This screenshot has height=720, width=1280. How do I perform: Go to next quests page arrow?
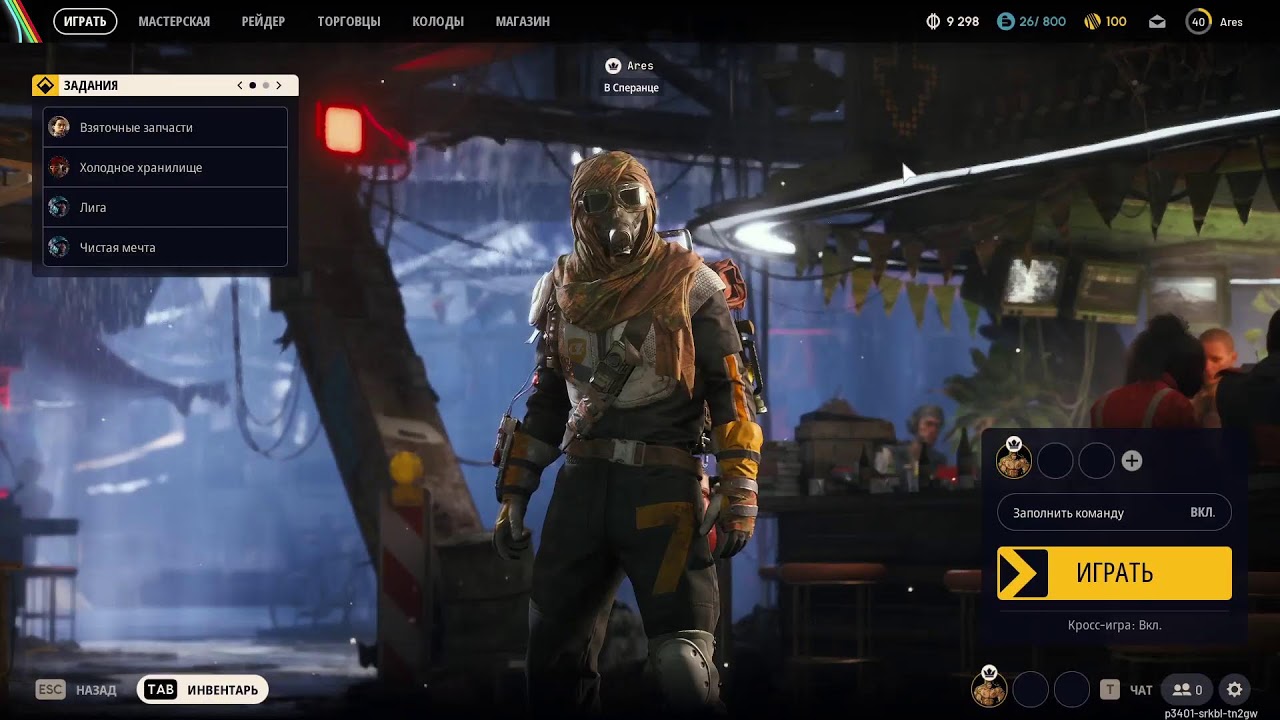[279, 86]
